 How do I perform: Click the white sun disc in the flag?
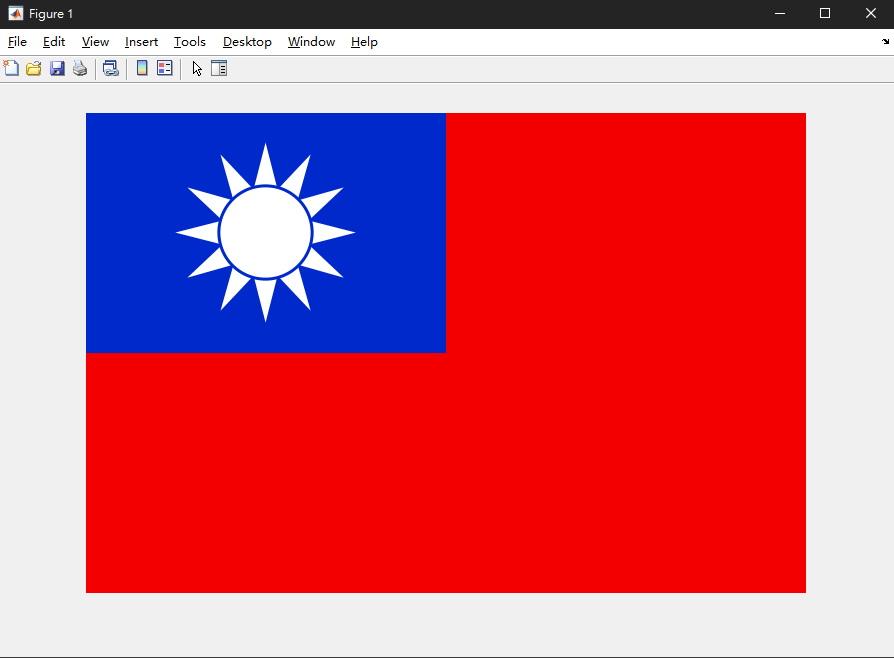(x=266, y=233)
